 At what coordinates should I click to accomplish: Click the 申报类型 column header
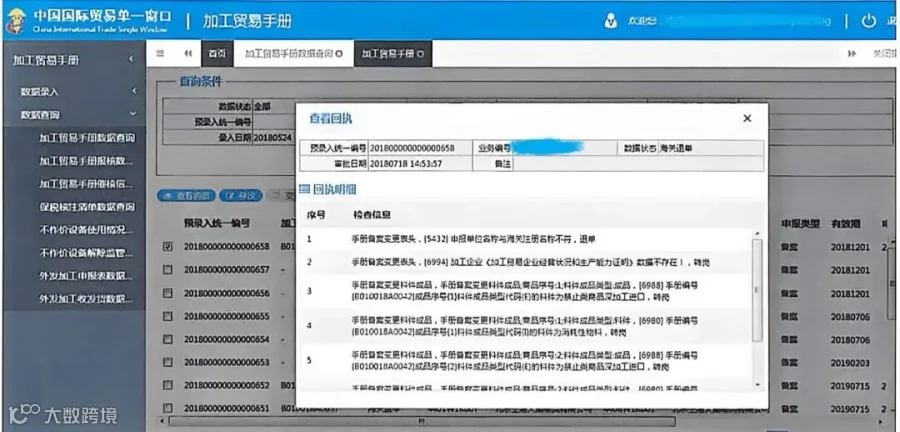(800, 224)
